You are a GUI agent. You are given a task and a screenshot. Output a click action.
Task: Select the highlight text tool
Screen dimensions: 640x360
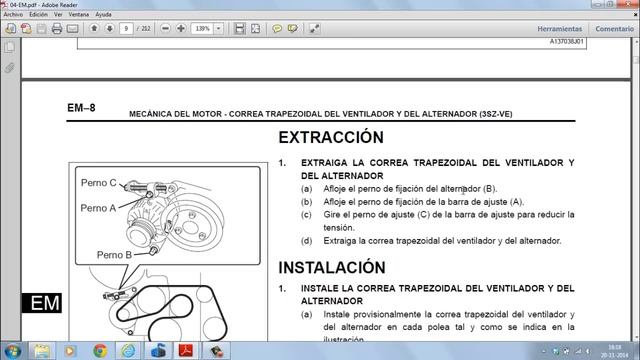pyautogui.click(x=293, y=29)
